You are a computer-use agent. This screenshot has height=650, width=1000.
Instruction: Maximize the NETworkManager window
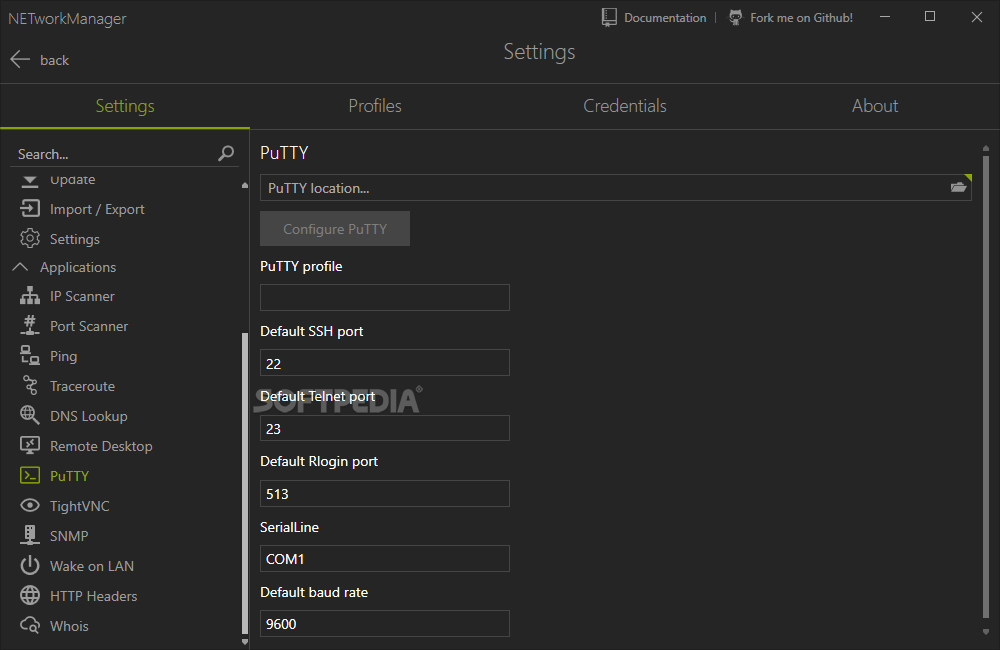pos(930,17)
